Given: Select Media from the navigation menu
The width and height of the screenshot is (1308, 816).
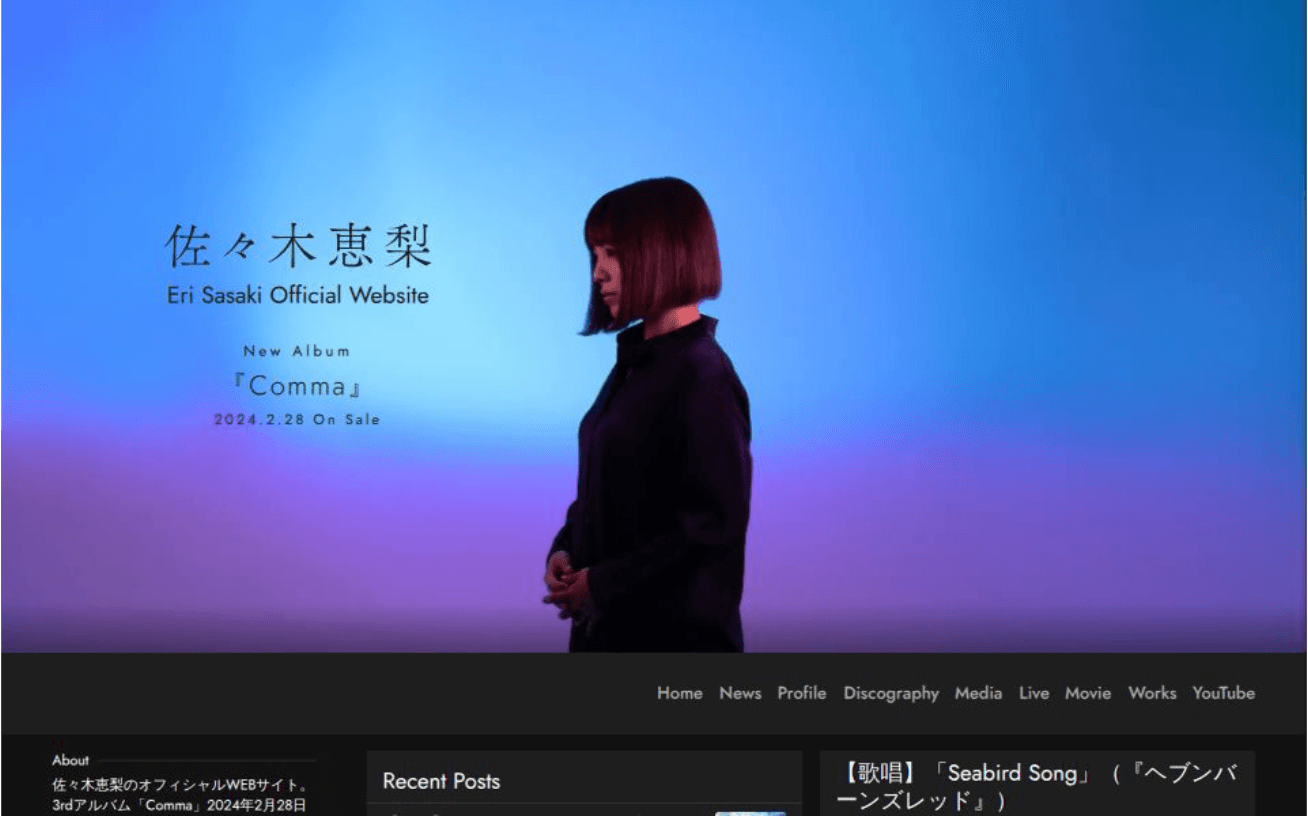Looking at the screenshot, I should pos(978,693).
